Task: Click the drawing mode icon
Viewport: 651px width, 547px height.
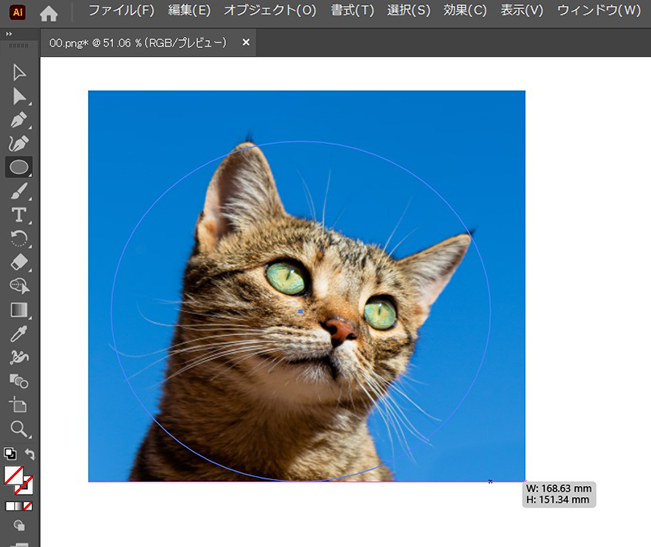Action: click(x=19, y=526)
